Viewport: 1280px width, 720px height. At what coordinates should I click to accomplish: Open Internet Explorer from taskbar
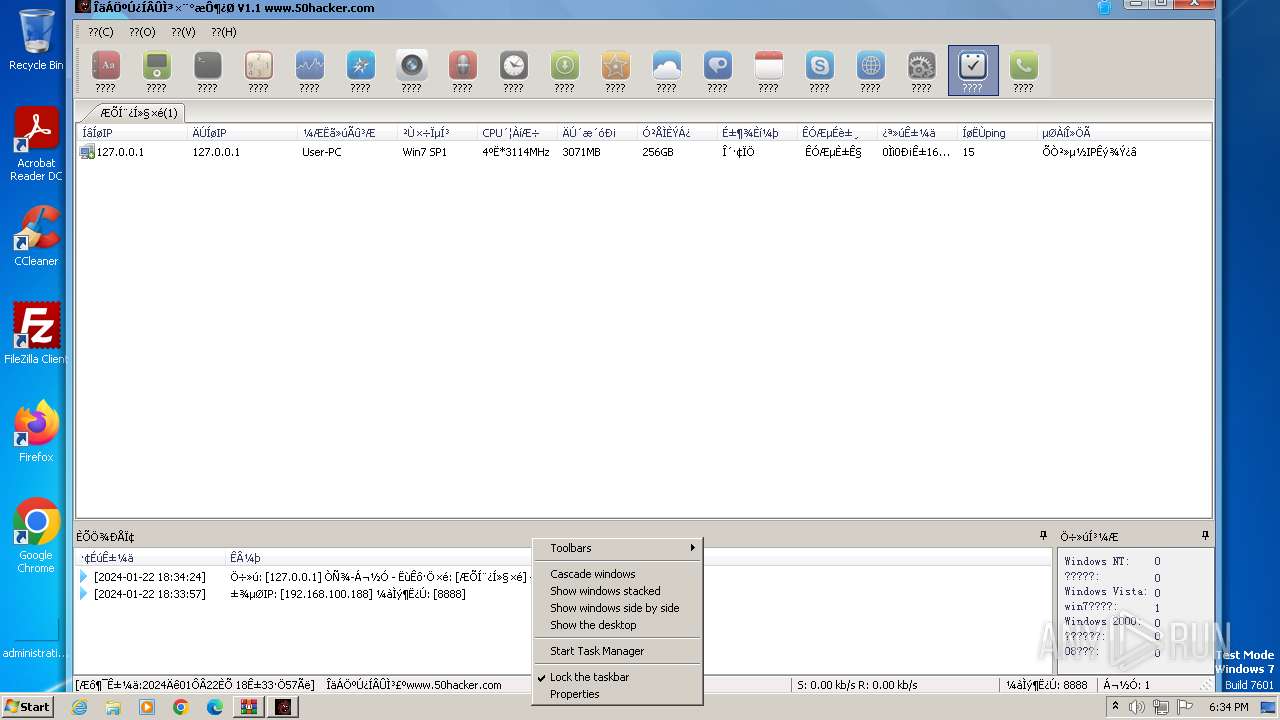[79, 707]
